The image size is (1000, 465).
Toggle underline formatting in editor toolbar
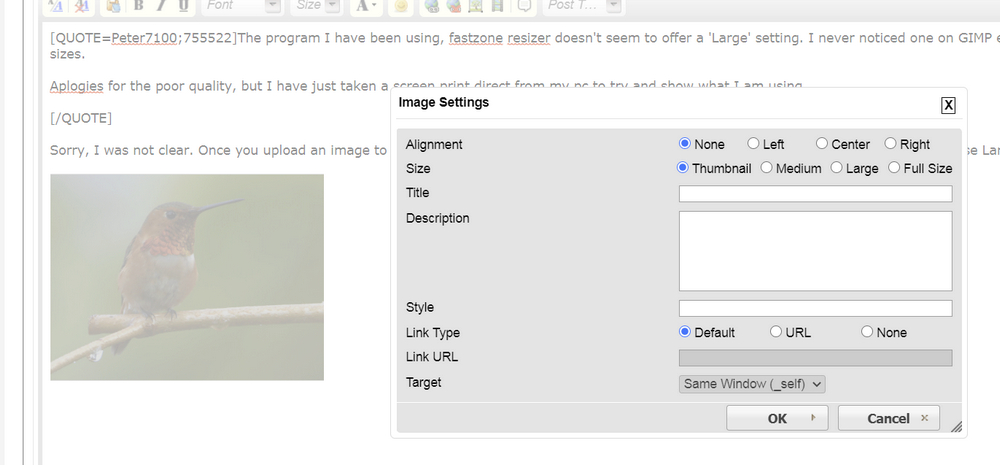(x=183, y=5)
